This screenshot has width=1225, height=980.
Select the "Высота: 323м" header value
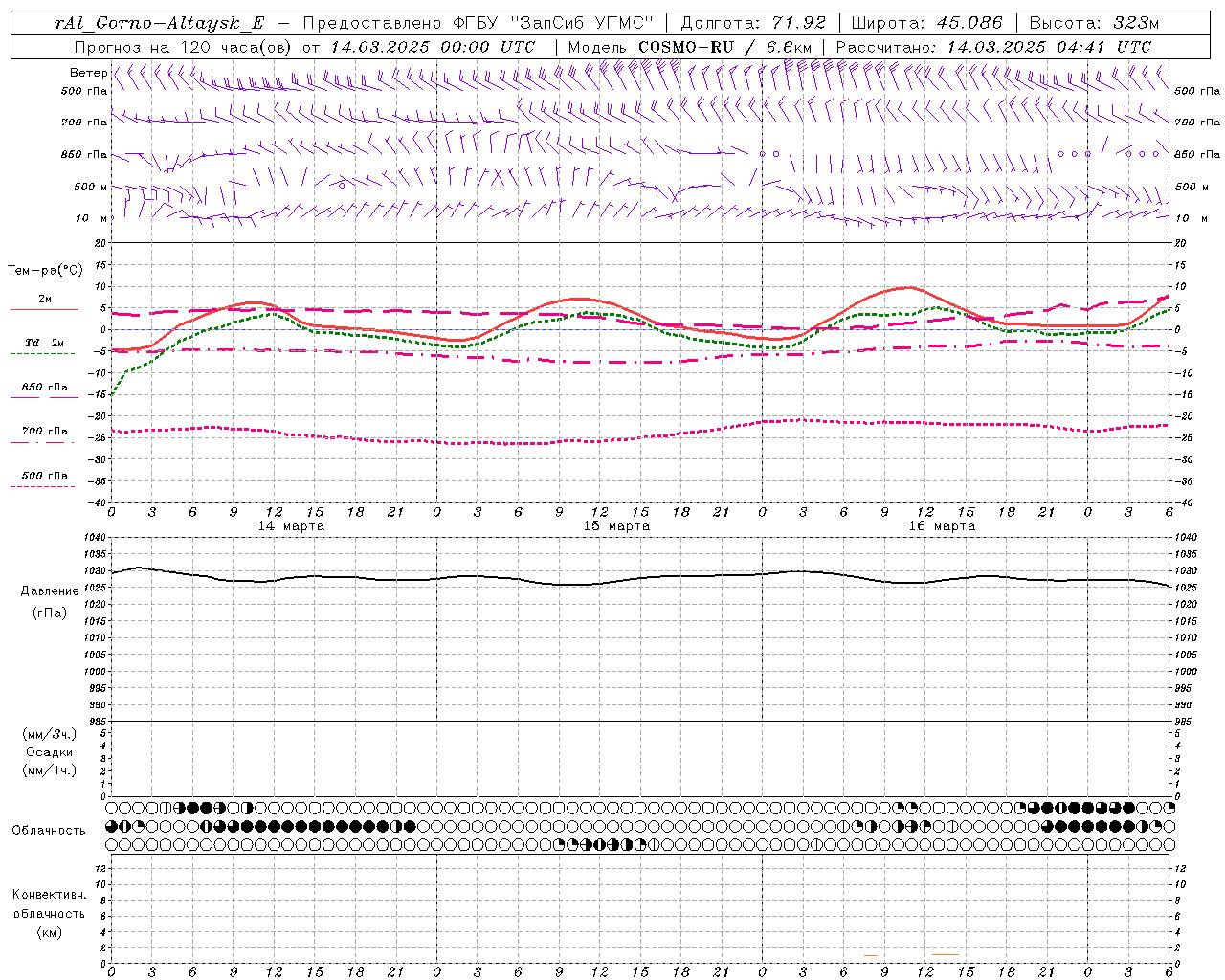tap(1095, 23)
